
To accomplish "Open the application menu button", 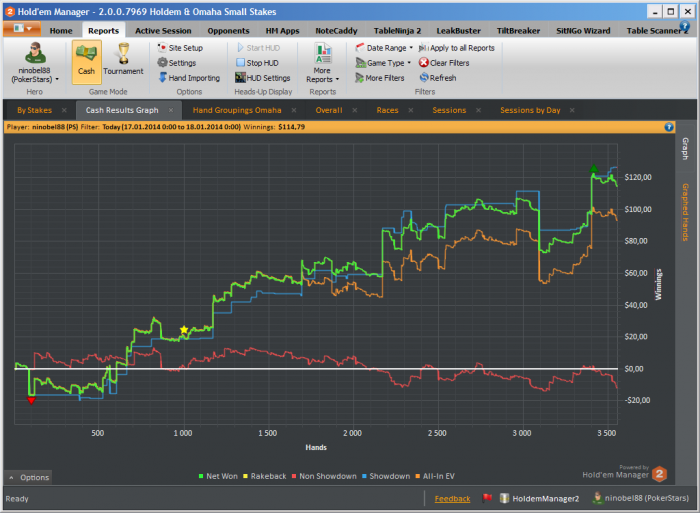I will point(22,29).
